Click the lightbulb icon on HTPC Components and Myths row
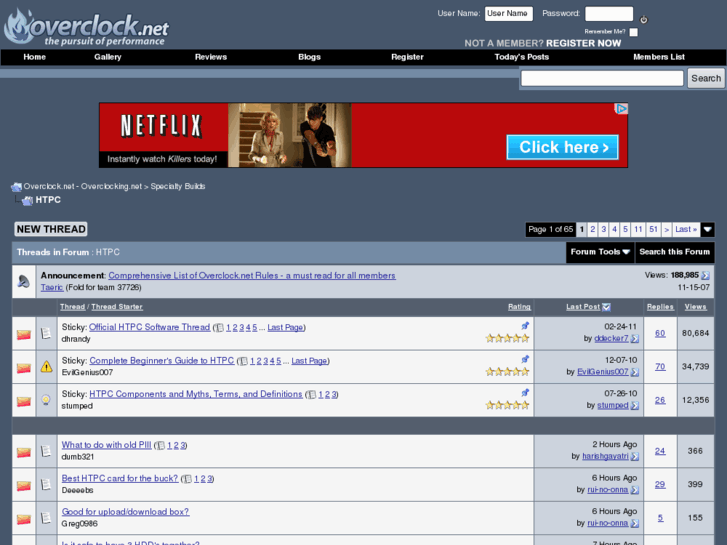The width and height of the screenshot is (727, 545). 46,400
